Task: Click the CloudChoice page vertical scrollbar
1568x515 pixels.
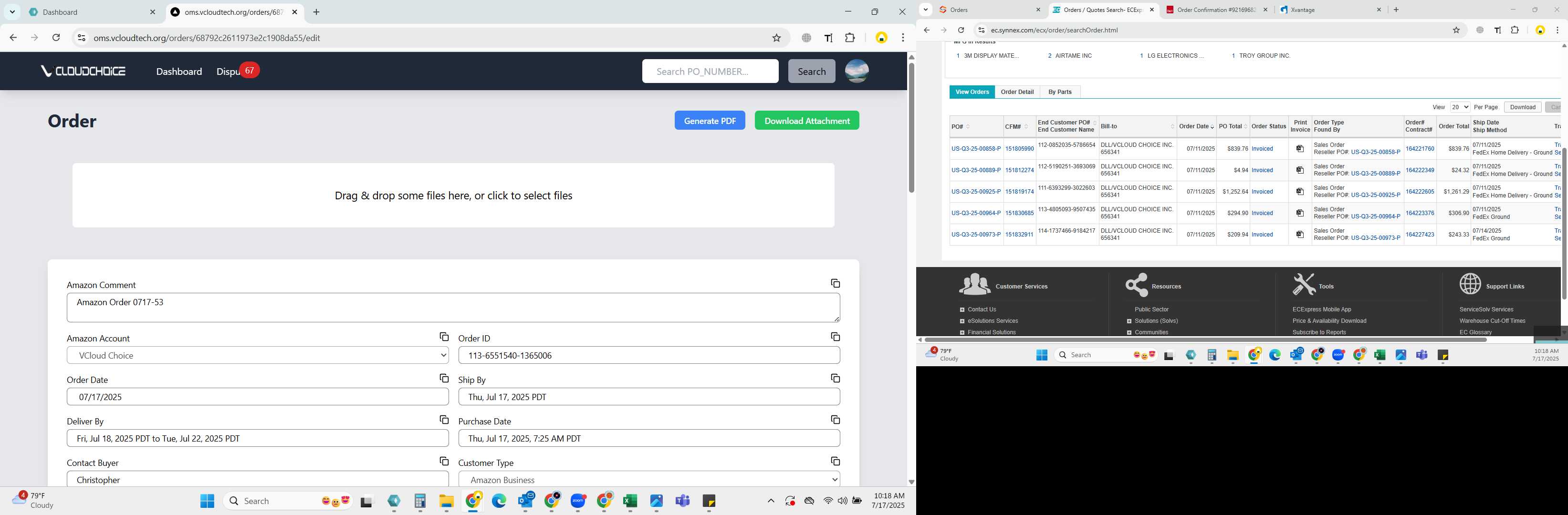Action: [x=911, y=128]
